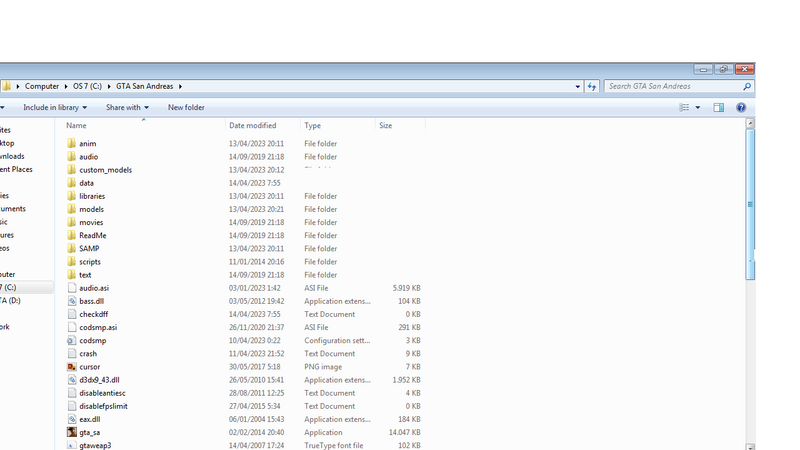The height and width of the screenshot is (450, 800).
Task: Click the New folder button
Action: [x=186, y=107]
